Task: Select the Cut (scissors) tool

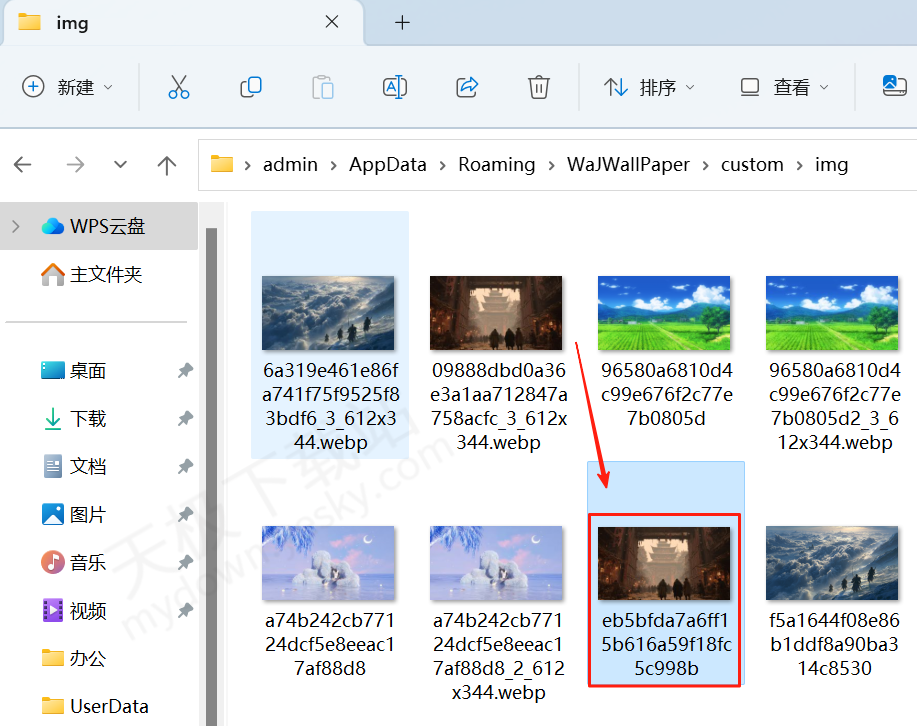Action: point(178,87)
